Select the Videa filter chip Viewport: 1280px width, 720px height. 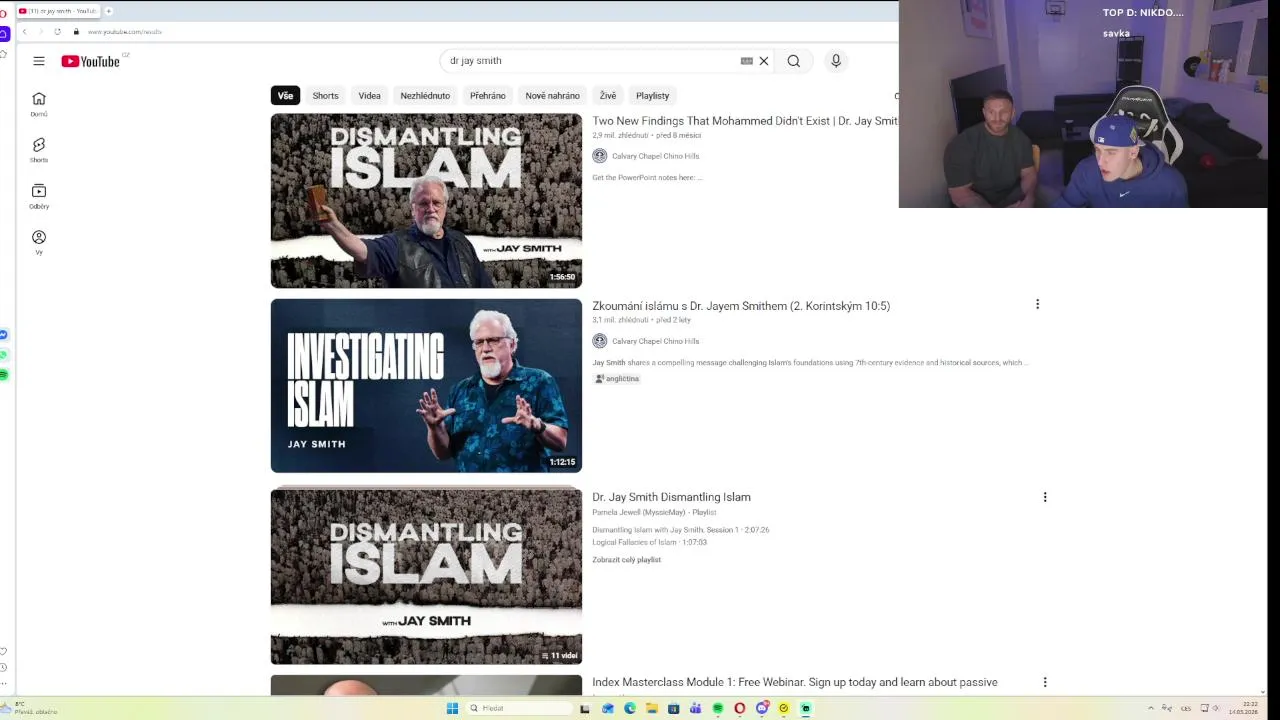pyautogui.click(x=370, y=95)
